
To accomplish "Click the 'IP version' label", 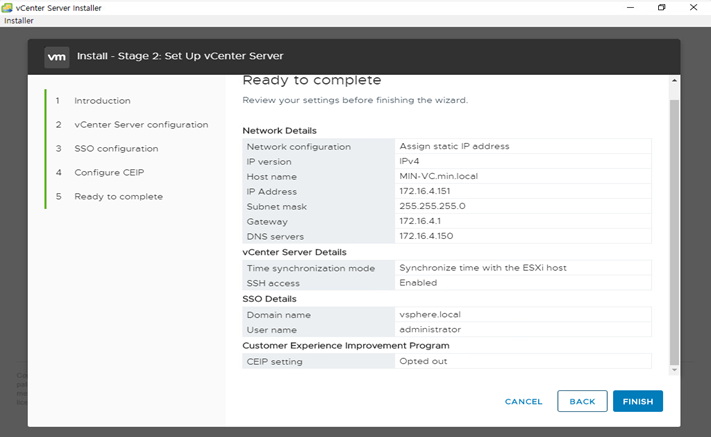I will (269, 162).
